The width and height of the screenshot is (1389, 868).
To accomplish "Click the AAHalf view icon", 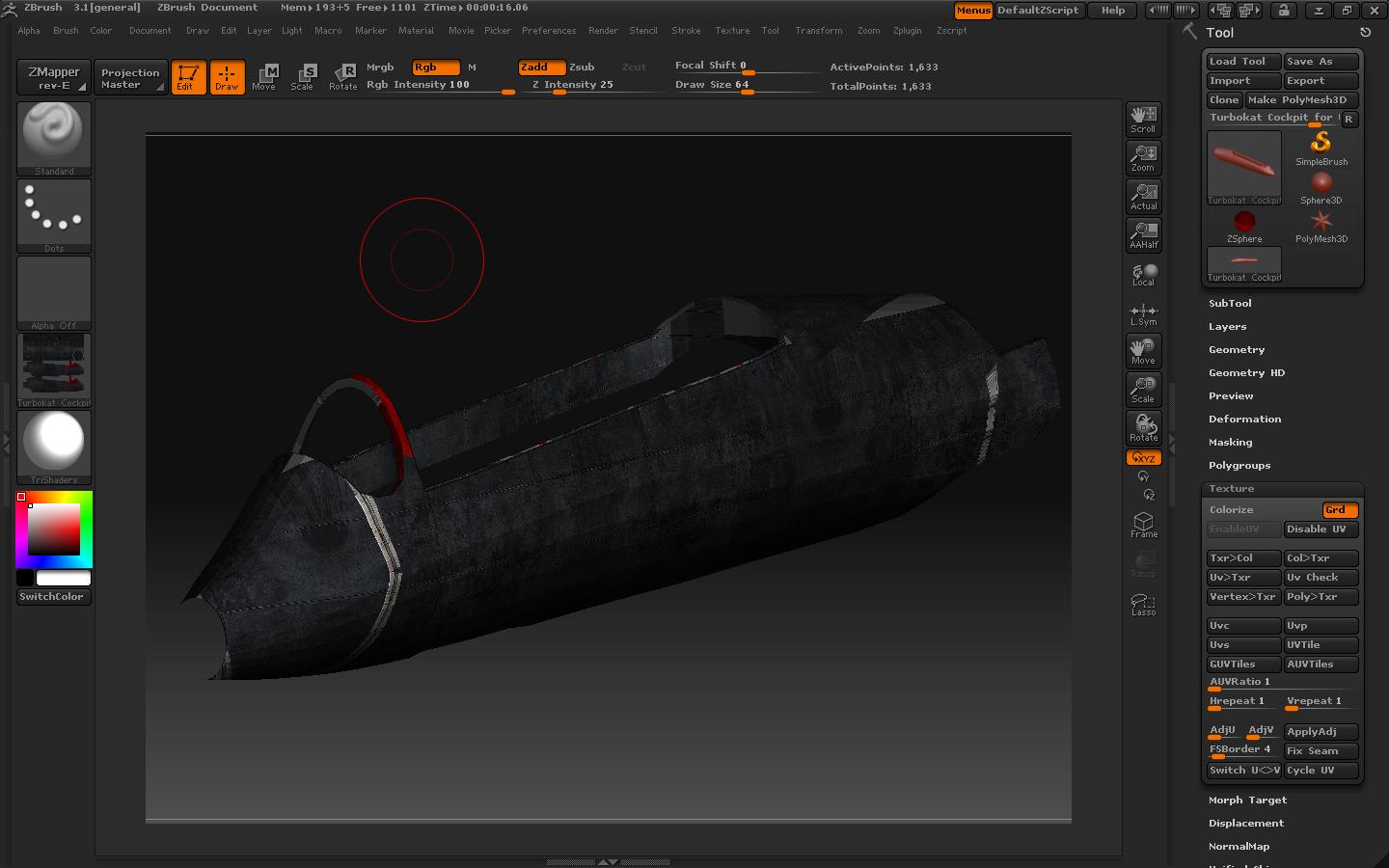I will (1143, 234).
